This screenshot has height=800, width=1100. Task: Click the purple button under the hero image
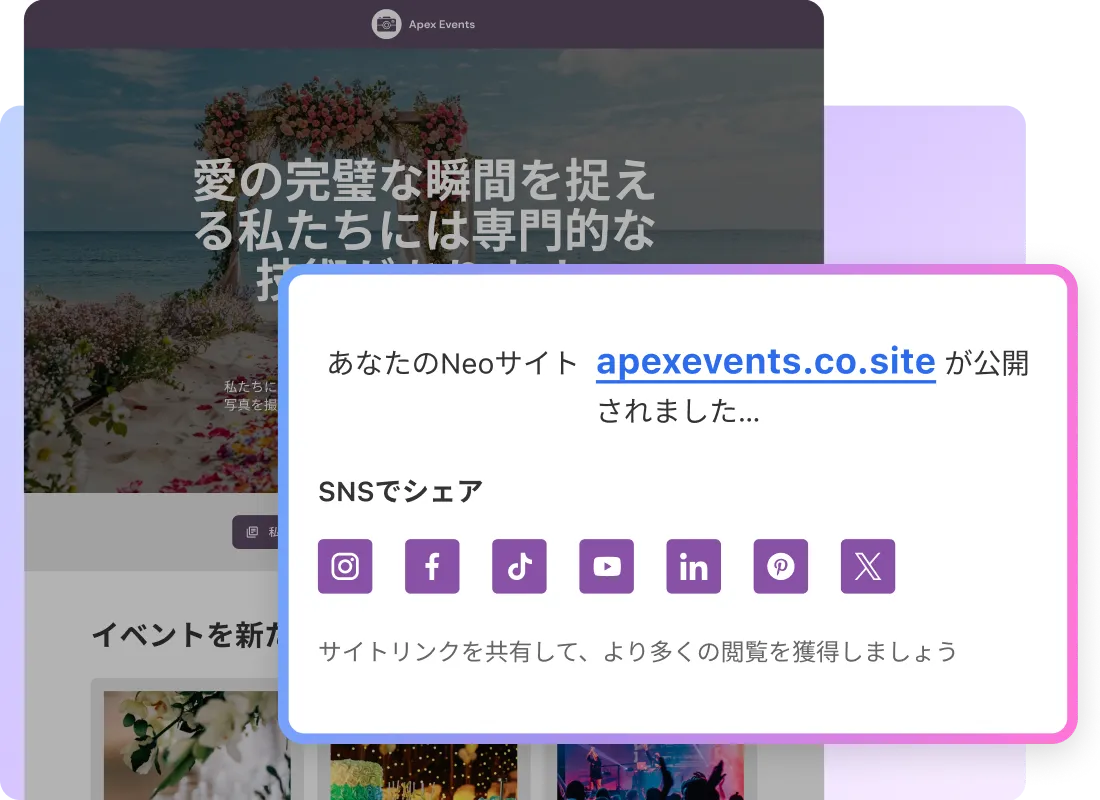256,532
